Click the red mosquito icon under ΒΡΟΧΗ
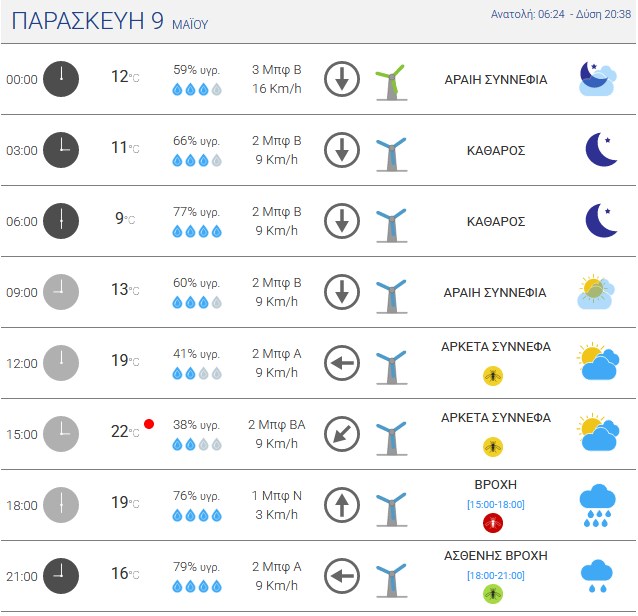The height and width of the screenshot is (616, 638). point(493,522)
